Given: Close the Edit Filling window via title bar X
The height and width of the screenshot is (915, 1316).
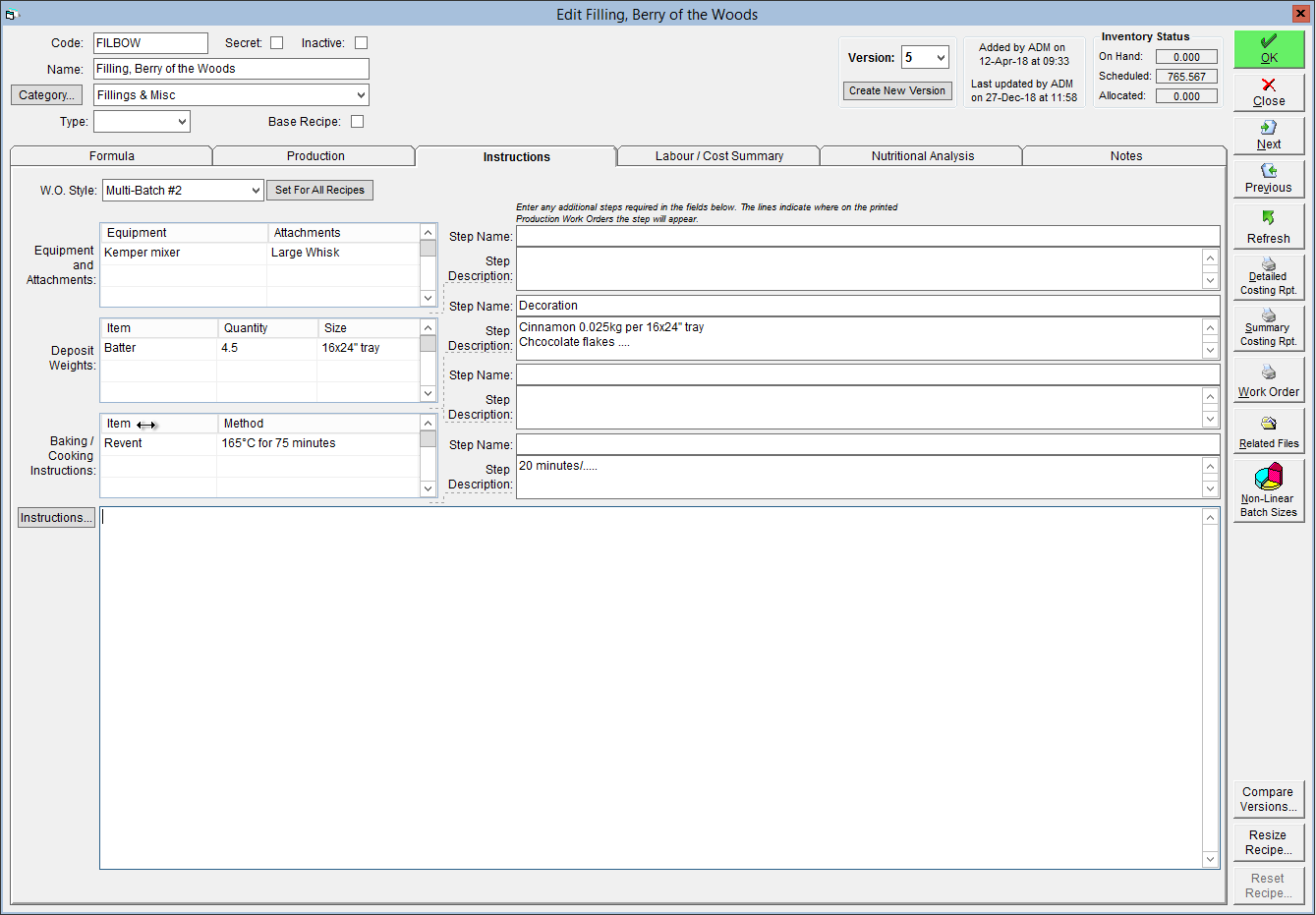Looking at the screenshot, I should (x=1300, y=14).
